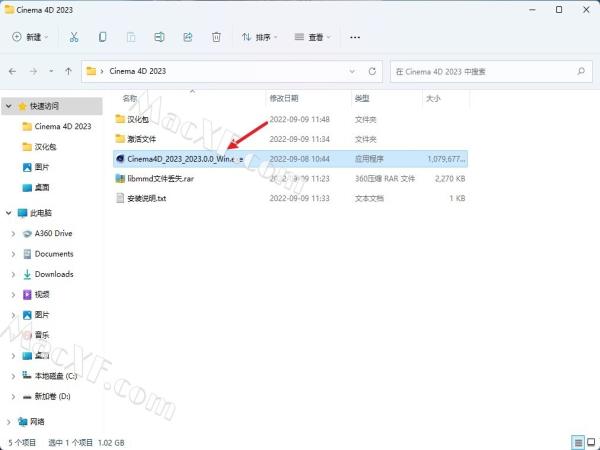The width and height of the screenshot is (600, 450).
Task: Click the RAR archive icon of libmmd file
Action: tap(120, 178)
